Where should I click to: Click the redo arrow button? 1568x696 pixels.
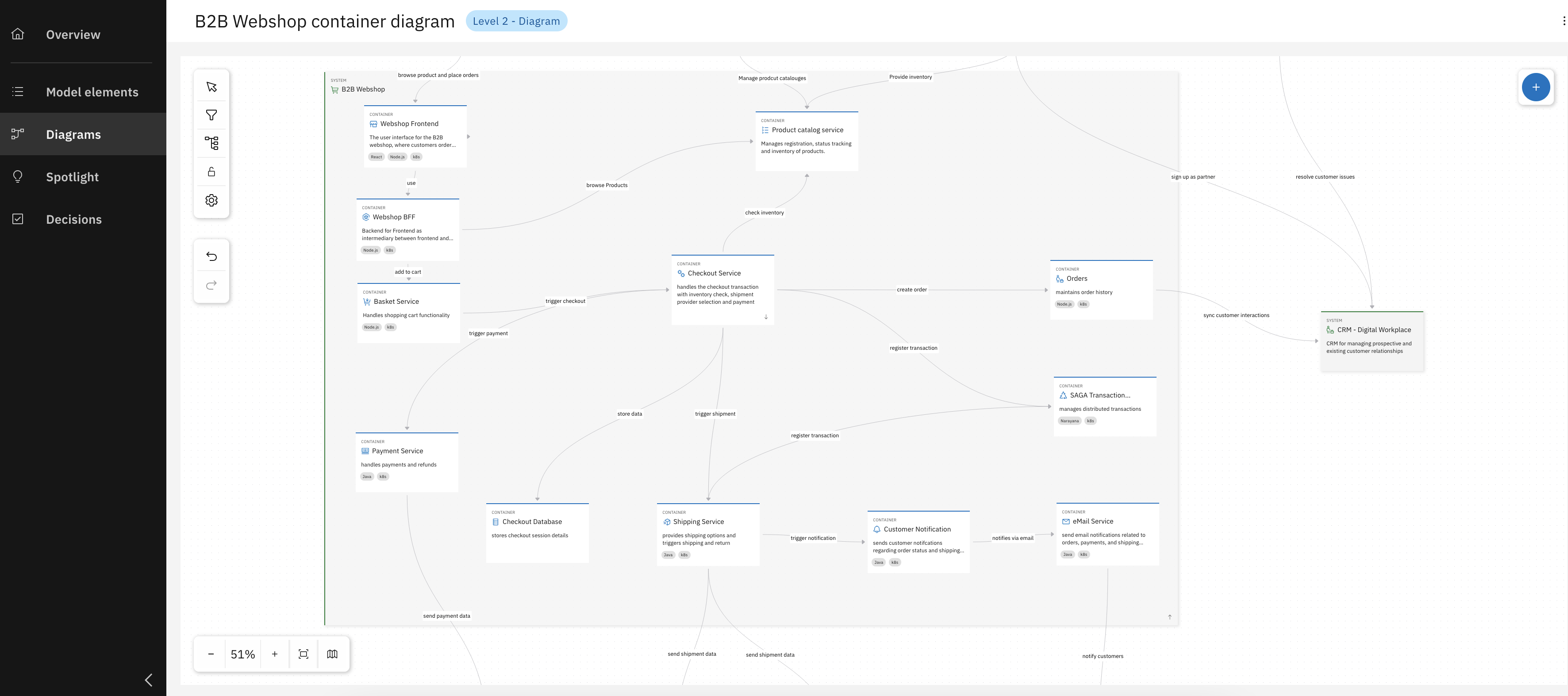pos(211,285)
